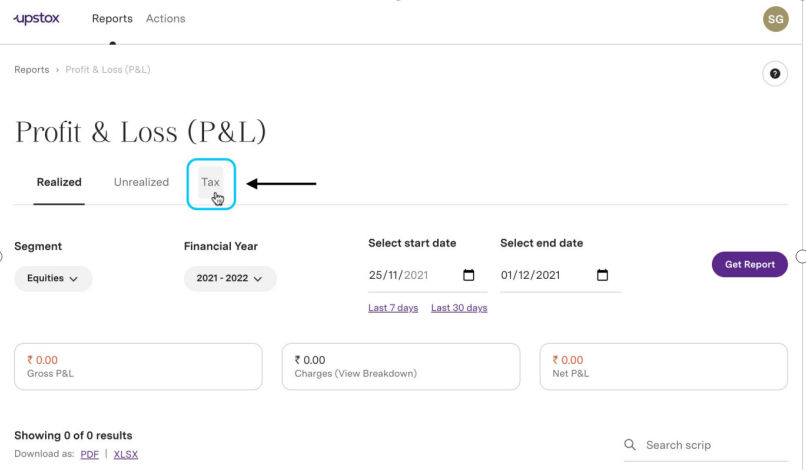
Task: Click the Last 7 days link
Action: (x=393, y=308)
